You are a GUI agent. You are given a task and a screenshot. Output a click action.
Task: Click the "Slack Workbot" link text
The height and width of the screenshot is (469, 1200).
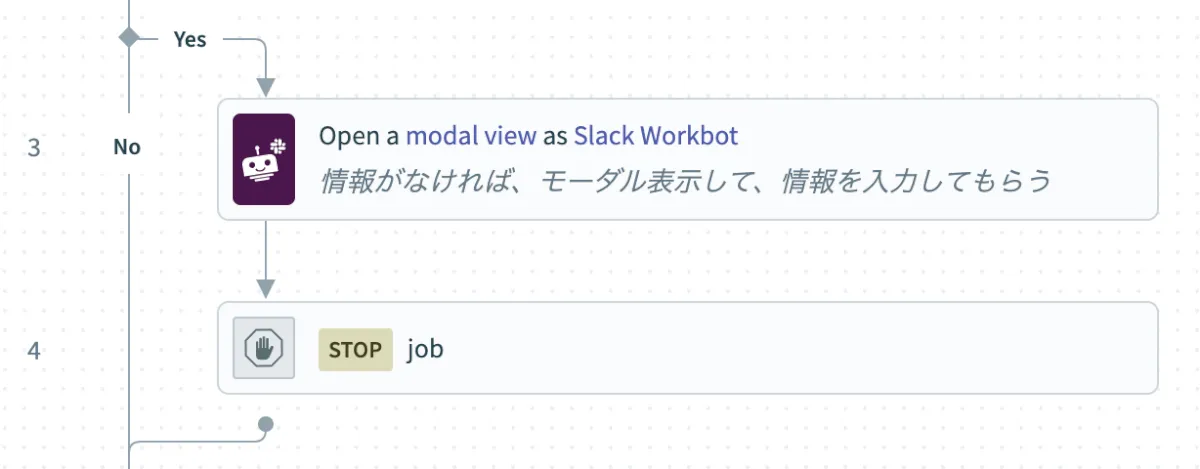(x=656, y=136)
